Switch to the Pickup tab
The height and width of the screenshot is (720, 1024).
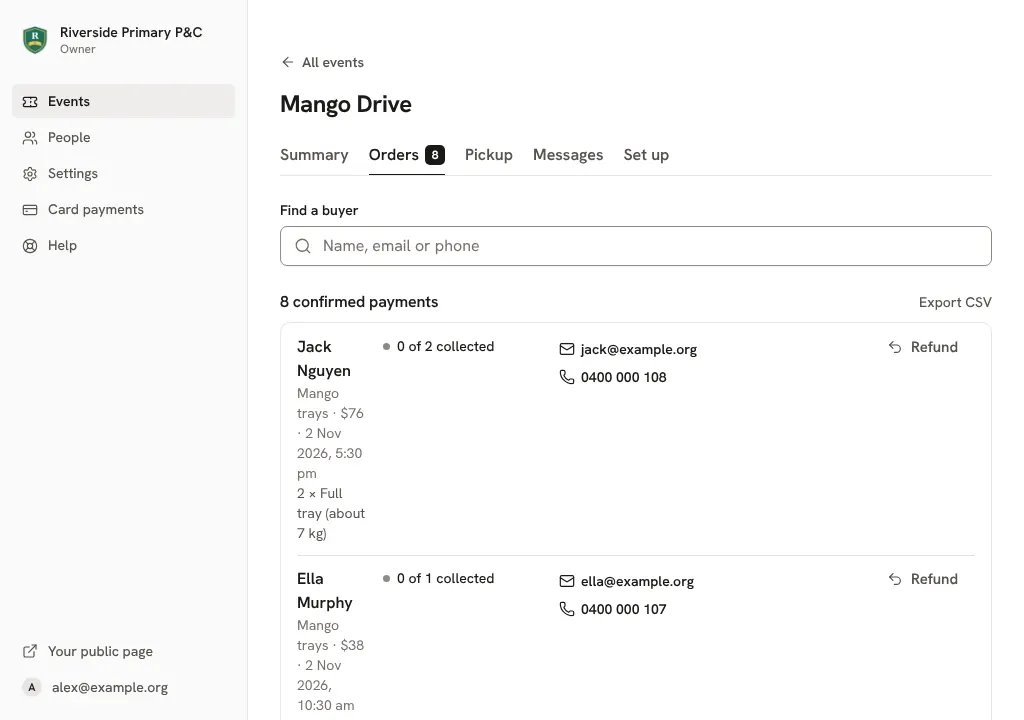[488, 155]
